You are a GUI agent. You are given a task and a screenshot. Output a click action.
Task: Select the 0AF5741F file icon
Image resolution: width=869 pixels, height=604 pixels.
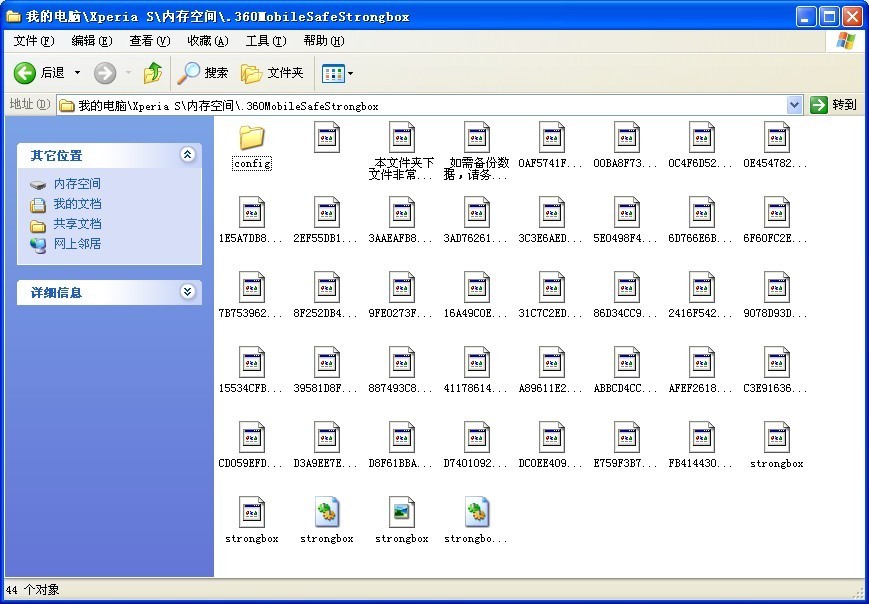click(551, 137)
